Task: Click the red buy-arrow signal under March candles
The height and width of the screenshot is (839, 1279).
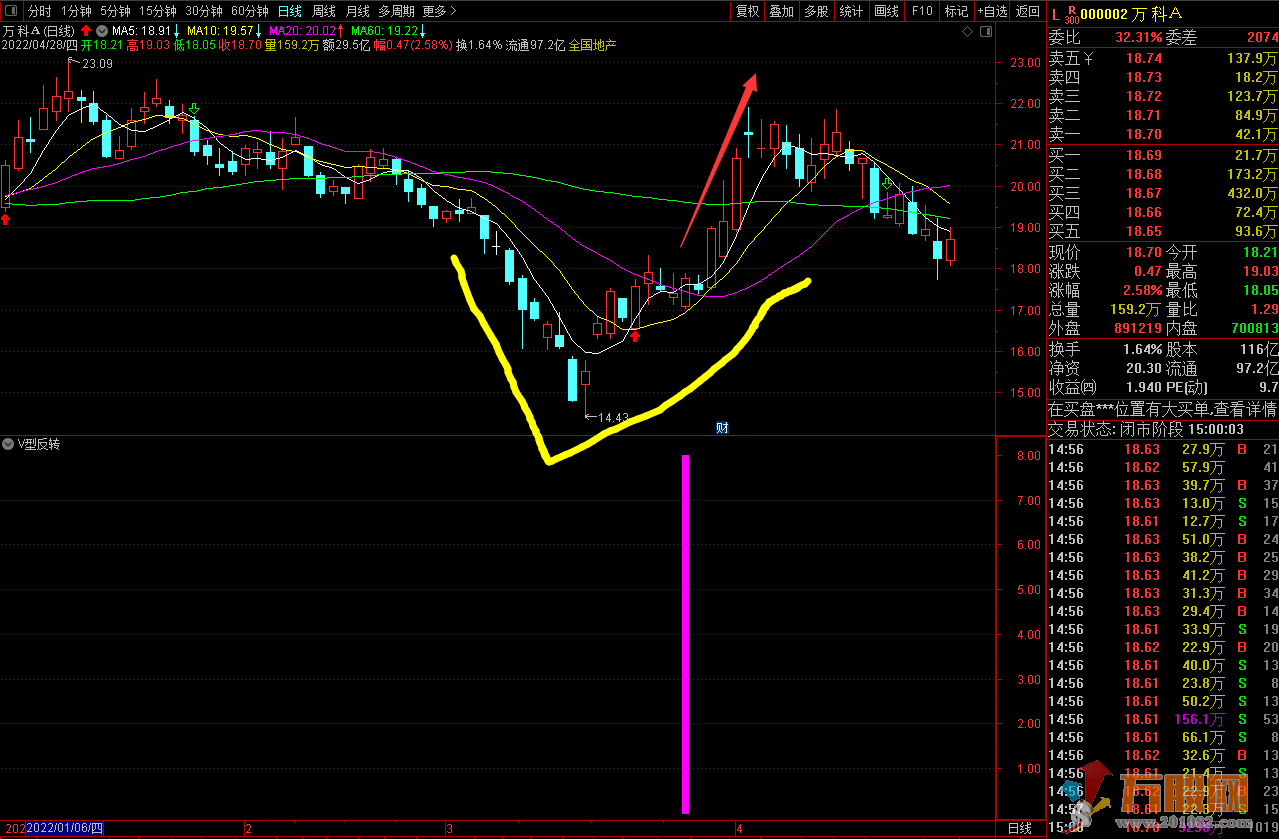Action: click(634, 337)
